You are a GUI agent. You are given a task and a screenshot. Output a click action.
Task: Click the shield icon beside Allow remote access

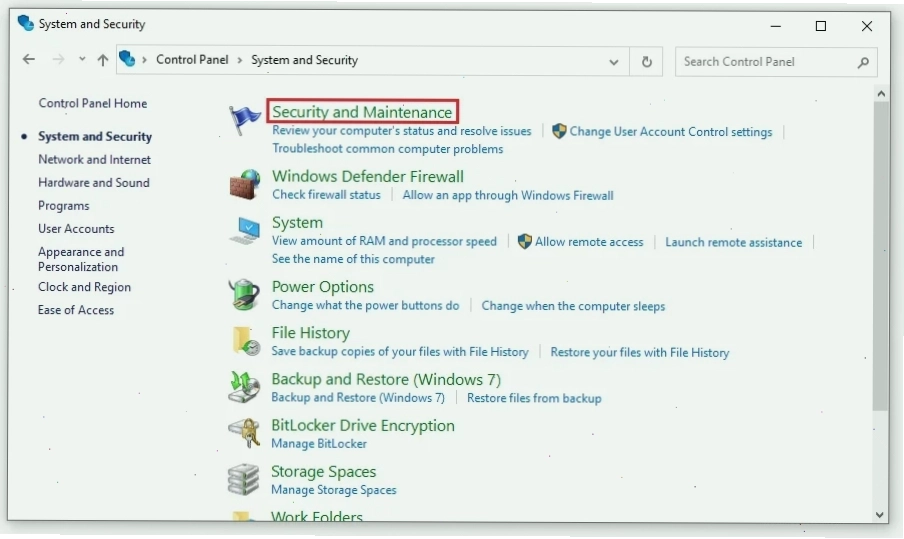tap(525, 242)
